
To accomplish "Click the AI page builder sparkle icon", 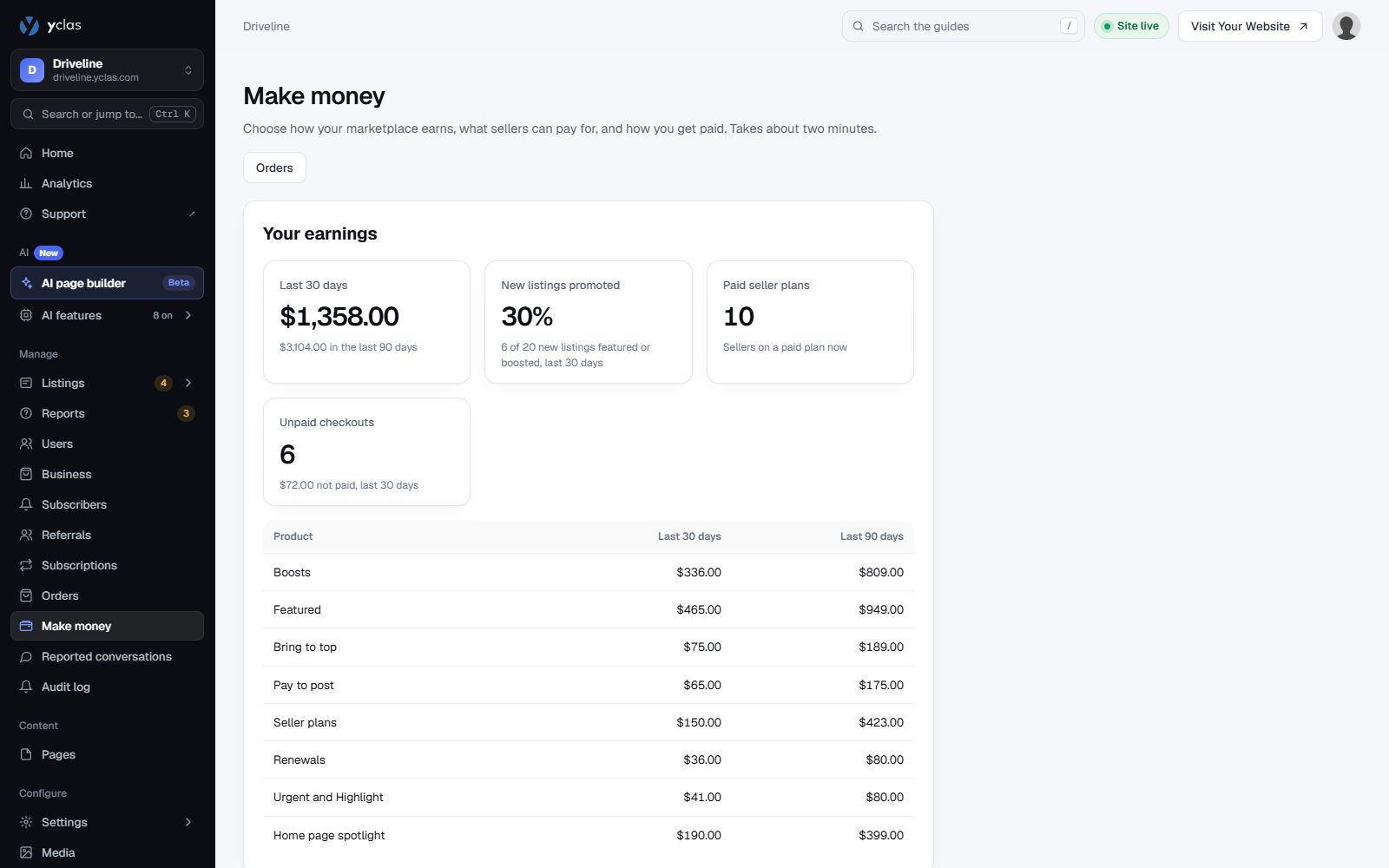I will tap(26, 283).
